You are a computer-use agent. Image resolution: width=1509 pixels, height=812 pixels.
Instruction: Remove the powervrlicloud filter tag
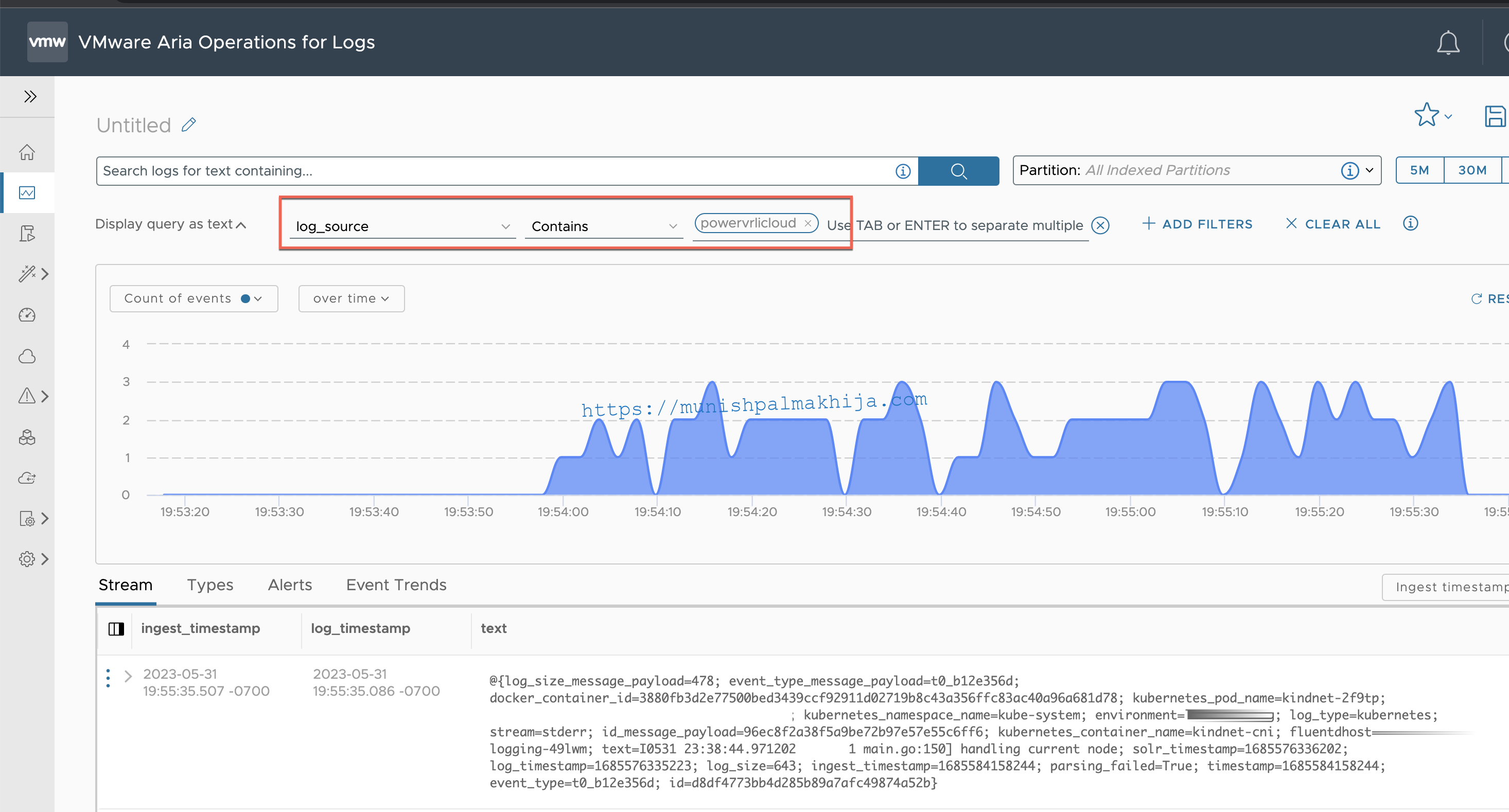(808, 223)
